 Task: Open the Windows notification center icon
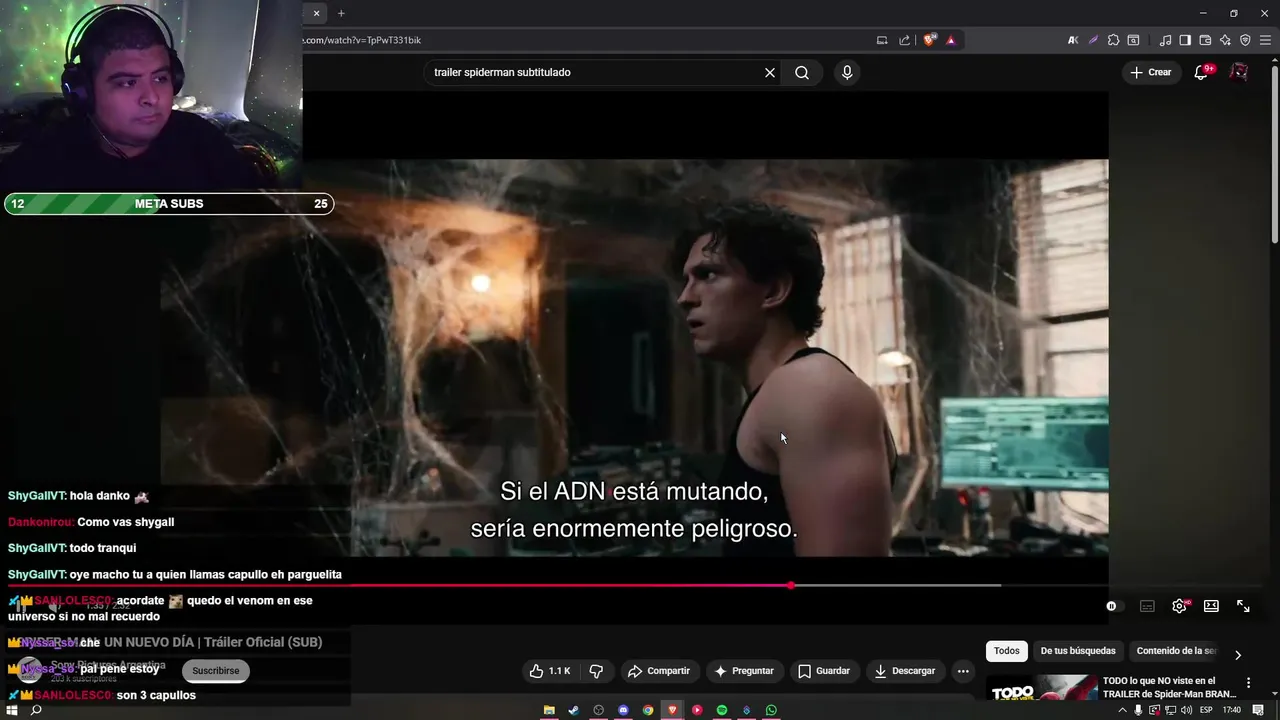pyautogui.click(x=1258, y=710)
